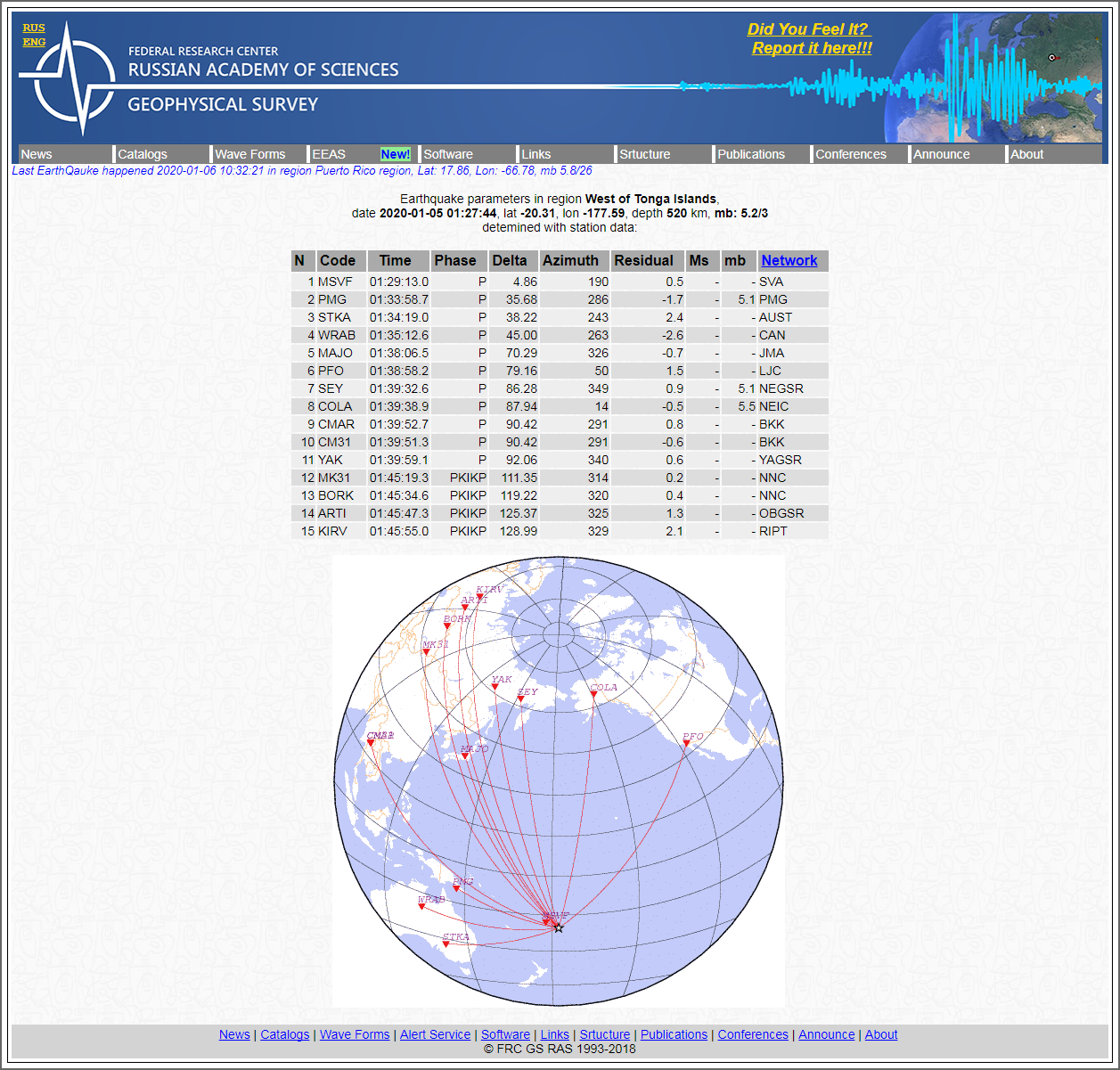Open Announce in the top menu bar

(x=942, y=154)
